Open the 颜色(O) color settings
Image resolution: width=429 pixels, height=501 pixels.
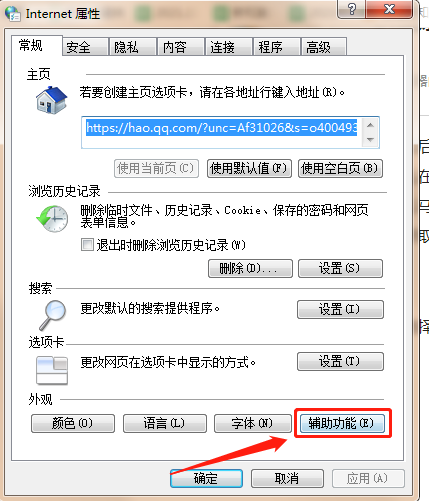(73, 423)
